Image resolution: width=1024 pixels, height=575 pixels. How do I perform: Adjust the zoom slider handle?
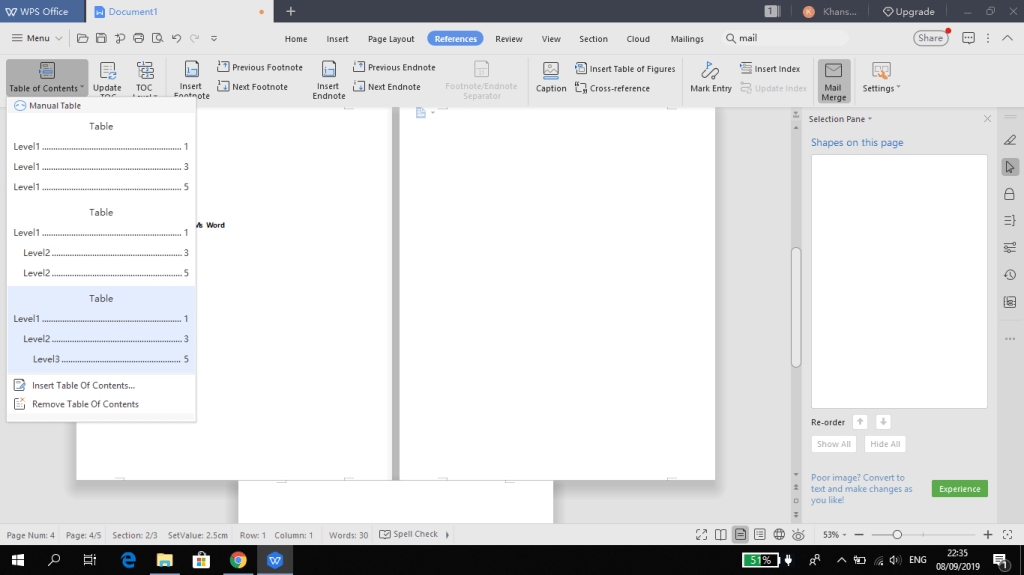point(897,535)
